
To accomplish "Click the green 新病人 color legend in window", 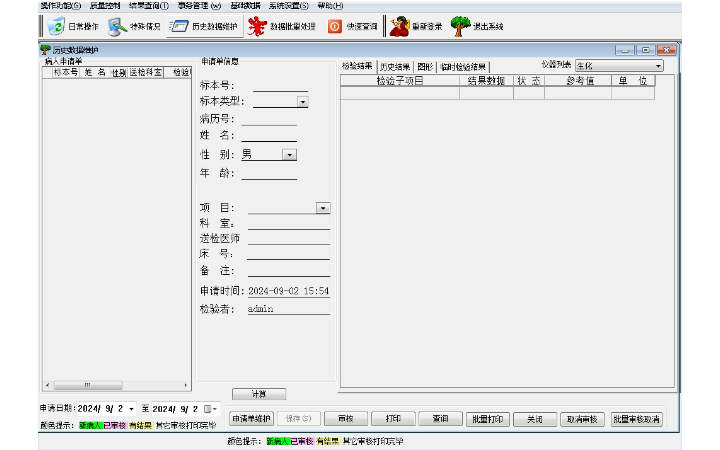I will coord(90,426).
